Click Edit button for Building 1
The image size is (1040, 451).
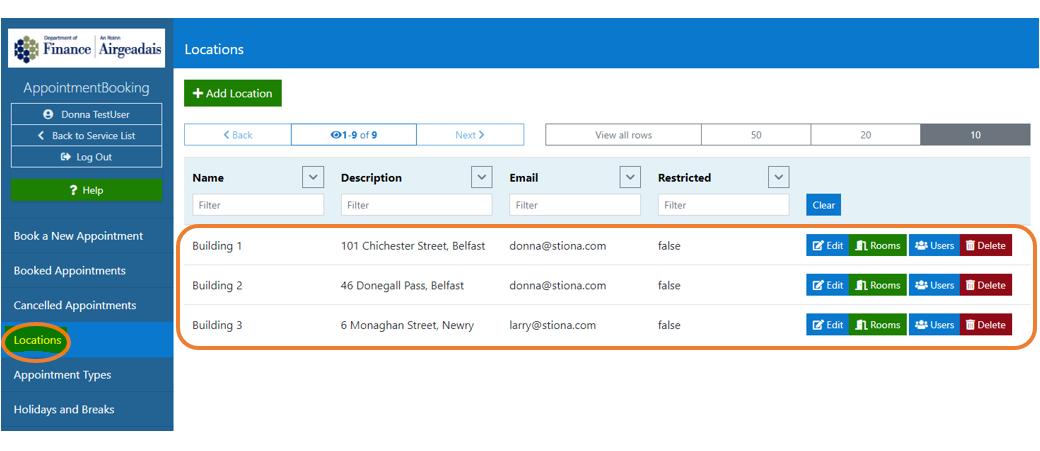click(x=827, y=246)
